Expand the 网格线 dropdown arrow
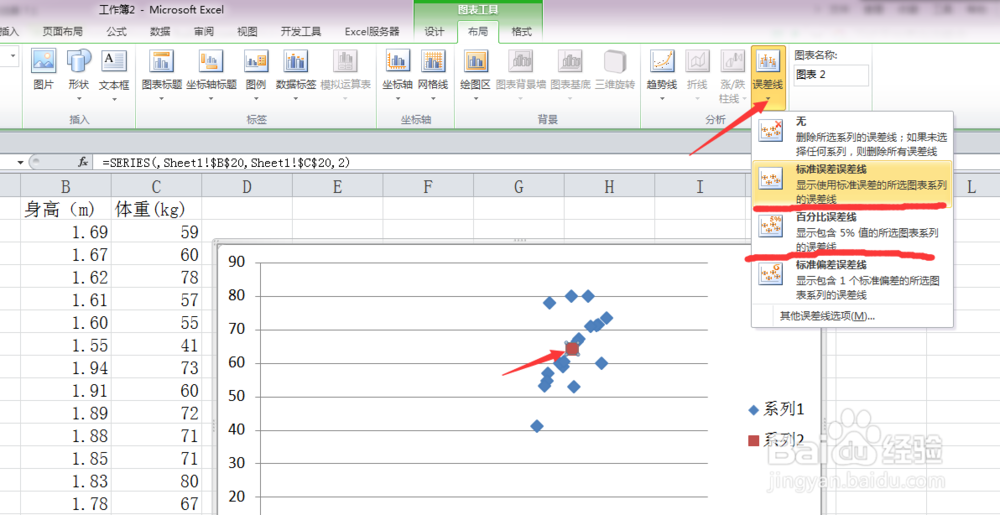Image resolution: width=1000 pixels, height=515 pixels. (x=433, y=99)
